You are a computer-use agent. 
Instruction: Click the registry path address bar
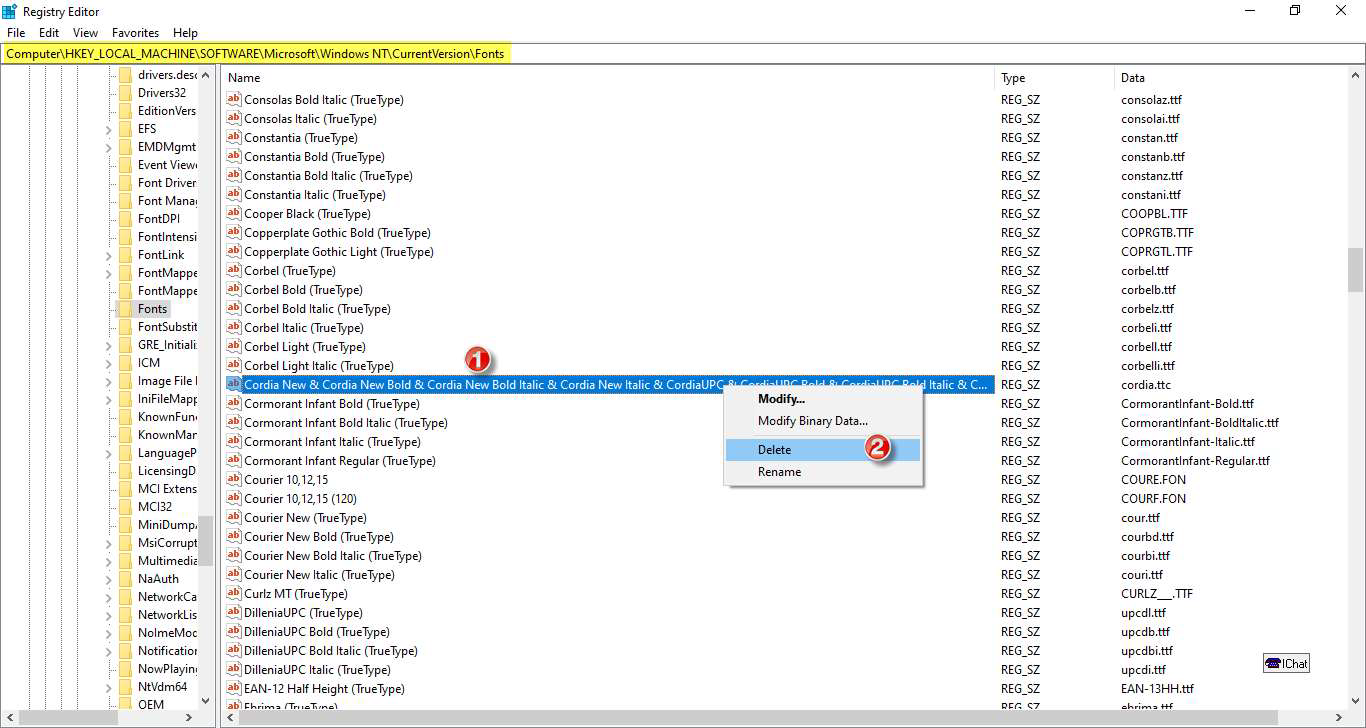pyautogui.click(x=683, y=54)
